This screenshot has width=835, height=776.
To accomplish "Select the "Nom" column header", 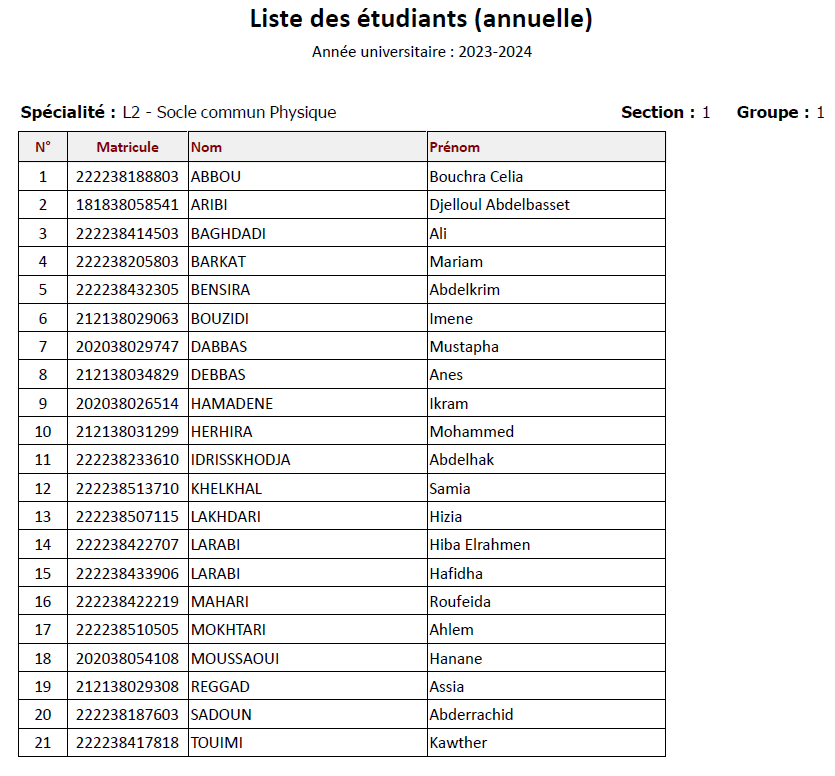I will pos(206,147).
